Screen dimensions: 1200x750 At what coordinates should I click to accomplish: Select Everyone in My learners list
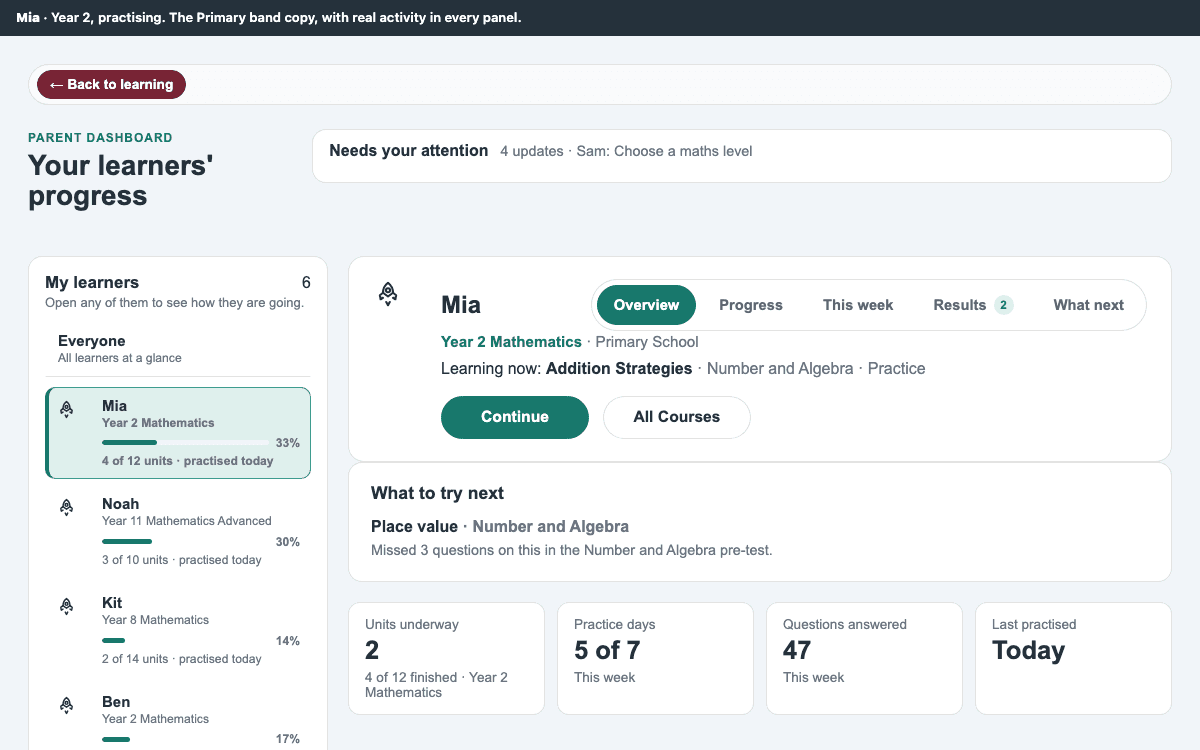point(178,349)
